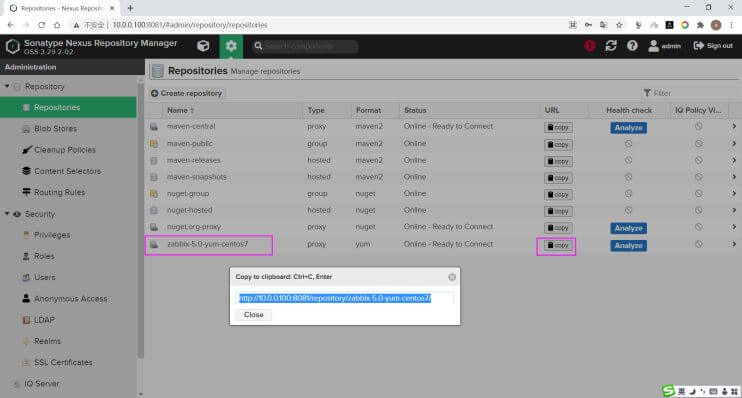Screen dimensions: 742x398
Task: Go to browser home page icon
Action: click(57, 25)
